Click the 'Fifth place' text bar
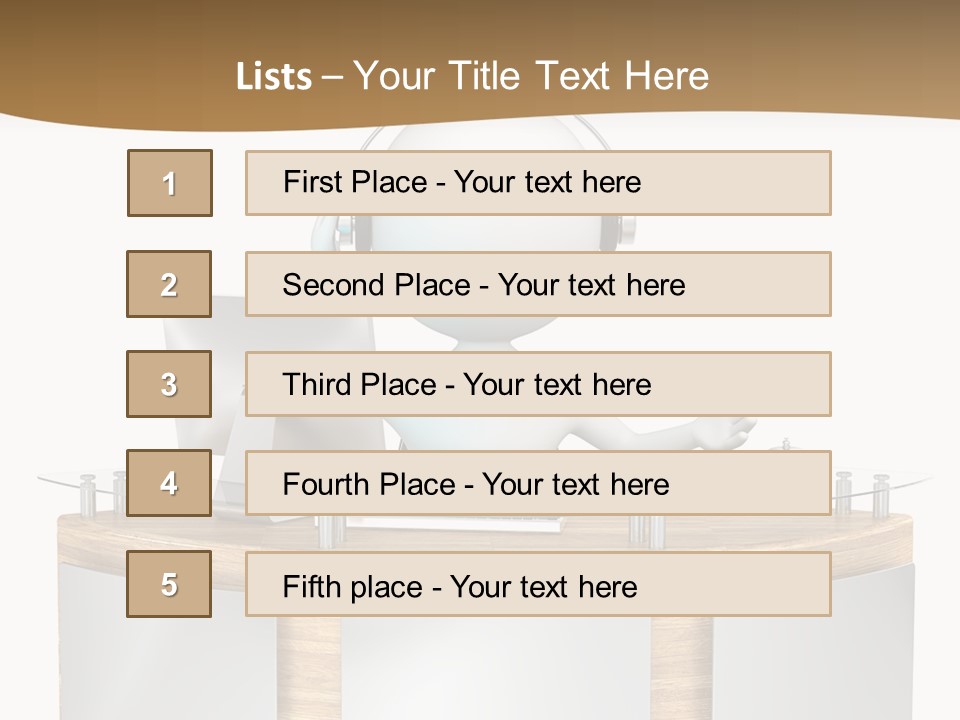960x720 pixels. click(538, 584)
